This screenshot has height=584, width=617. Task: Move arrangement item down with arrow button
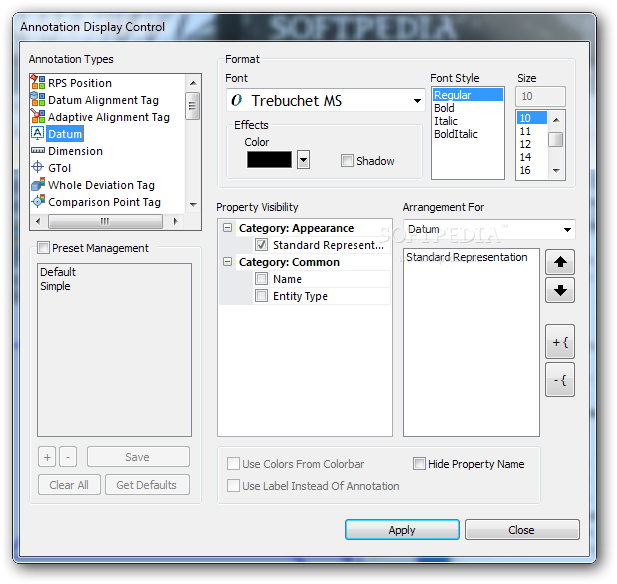560,290
